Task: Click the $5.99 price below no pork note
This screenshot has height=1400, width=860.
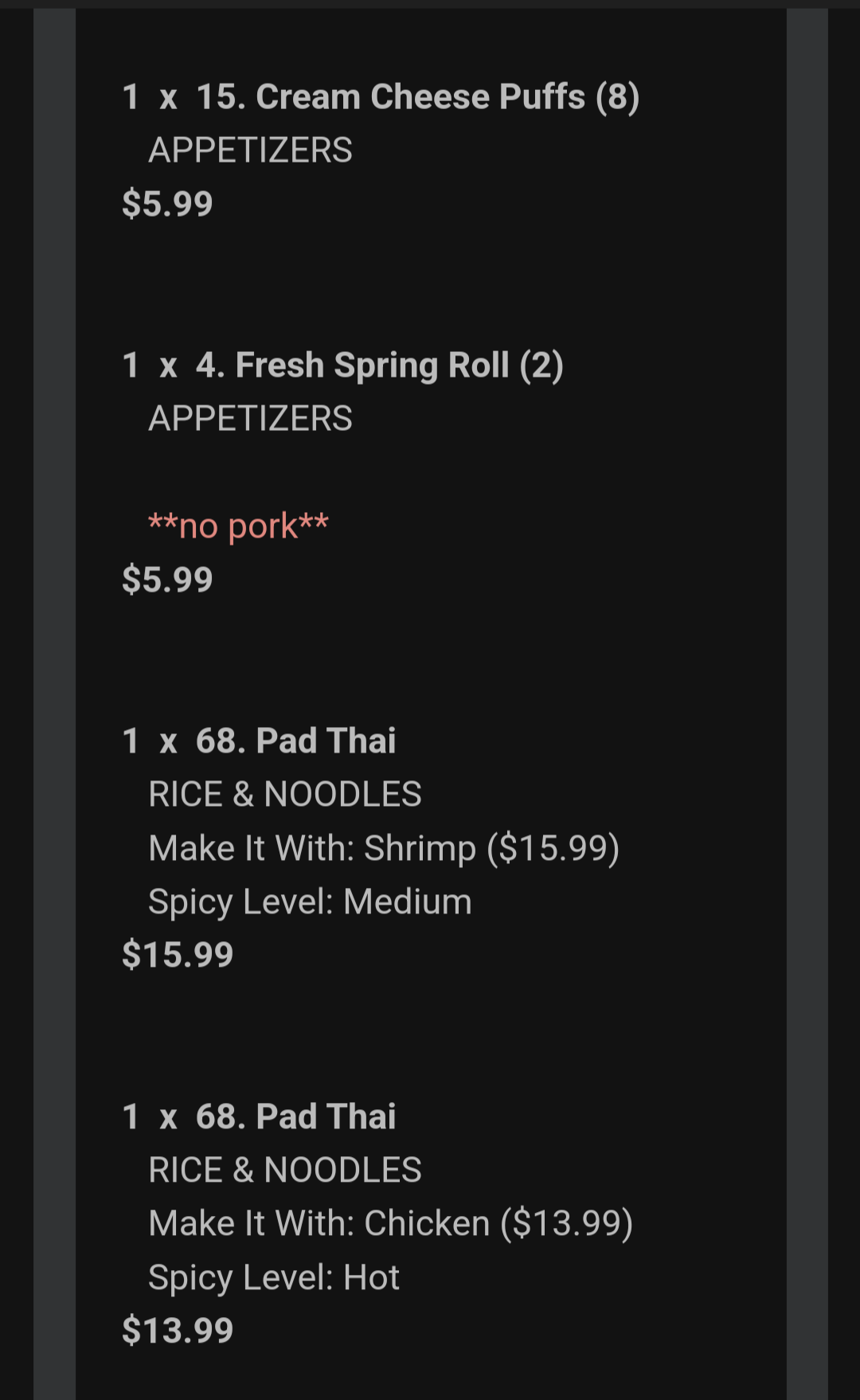Action: [167, 580]
